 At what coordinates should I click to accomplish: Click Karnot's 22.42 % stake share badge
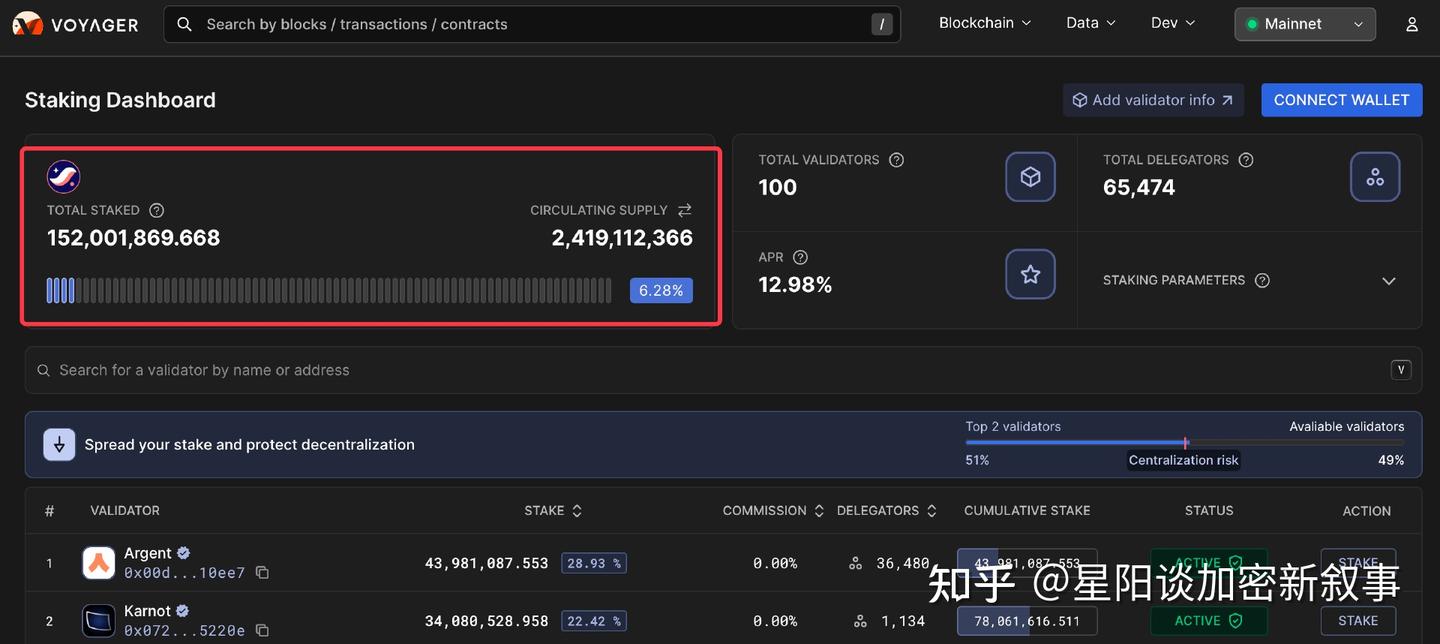[594, 621]
